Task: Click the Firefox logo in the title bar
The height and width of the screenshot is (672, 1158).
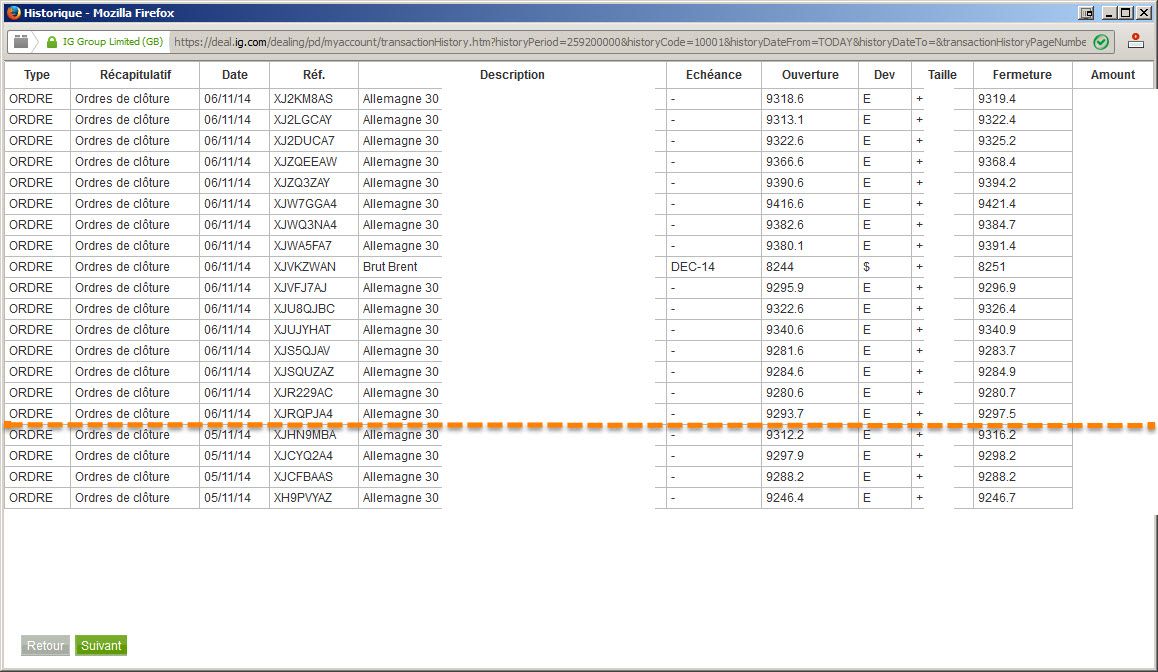Action: [13, 13]
